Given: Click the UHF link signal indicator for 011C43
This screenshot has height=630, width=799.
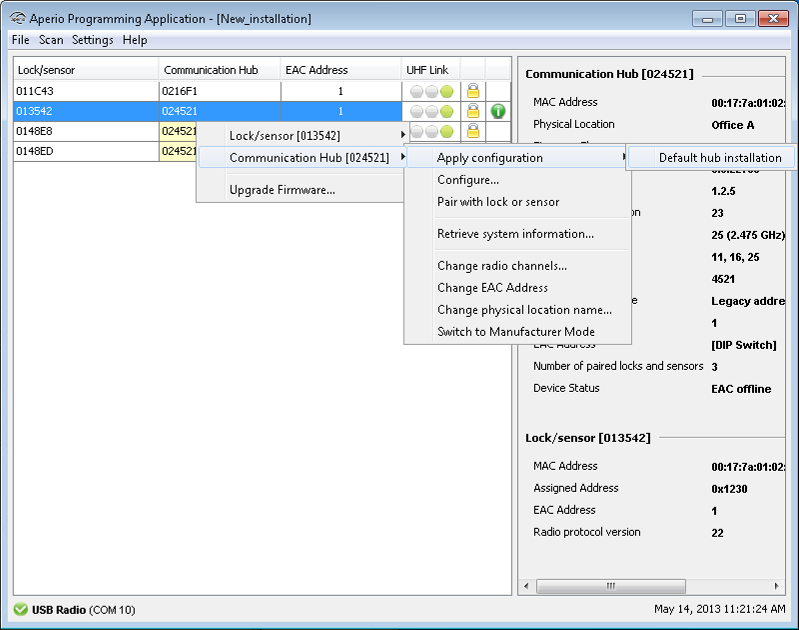Looking at the screenshot, I should tap(432, 91).
